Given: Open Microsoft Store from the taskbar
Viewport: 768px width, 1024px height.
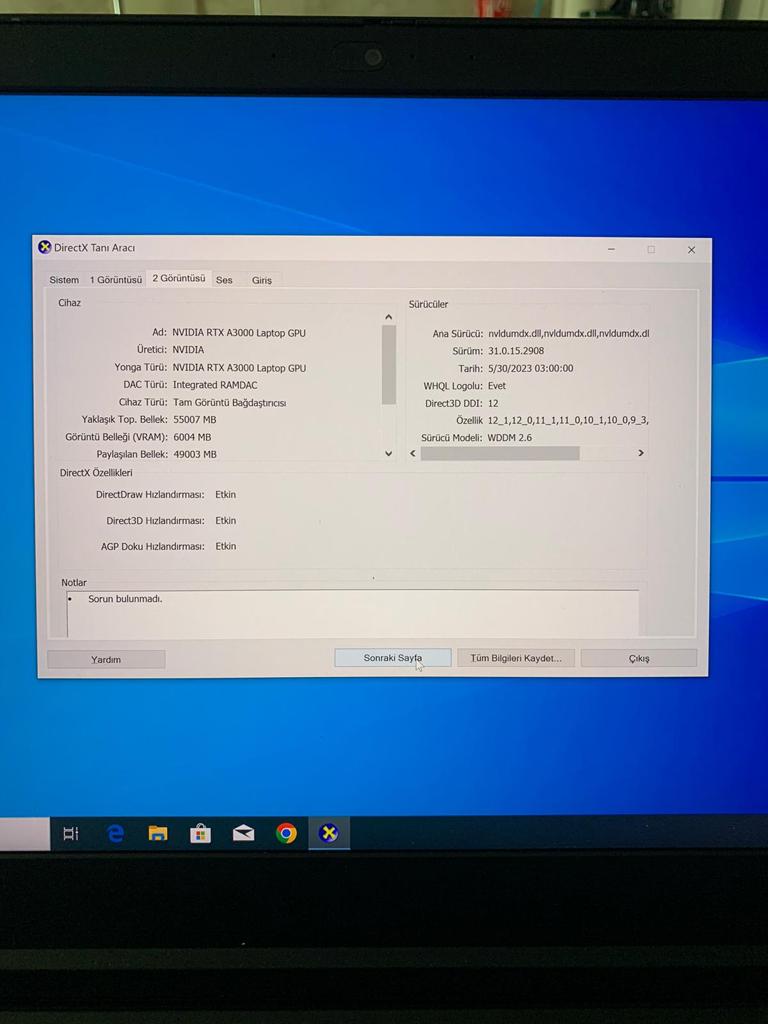Looking at the screenshot, I should click(x=200, y=833).
